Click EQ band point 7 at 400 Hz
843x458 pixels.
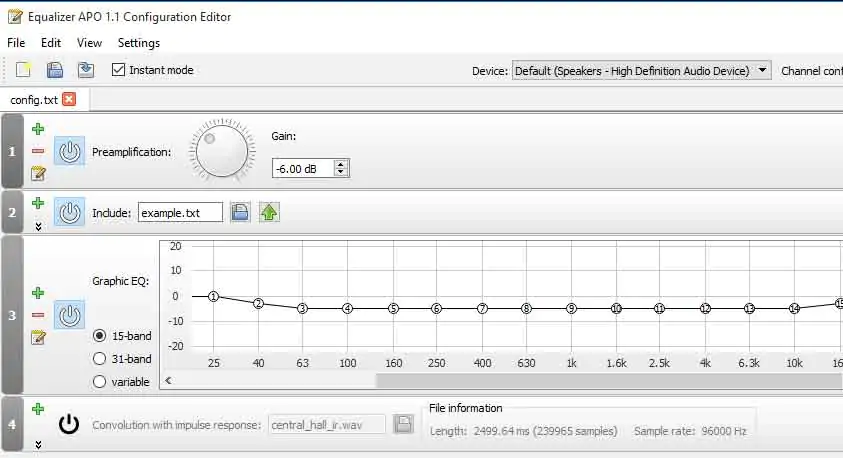pyautogui.click(x=482, y=309)
